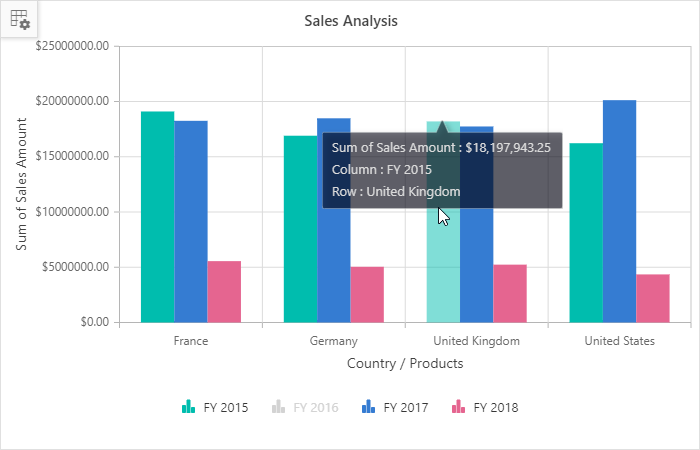Expand the Germany axis label
The width and height of the screenshot is (700, 450).
pyautogui.click(x=333, y=341)
